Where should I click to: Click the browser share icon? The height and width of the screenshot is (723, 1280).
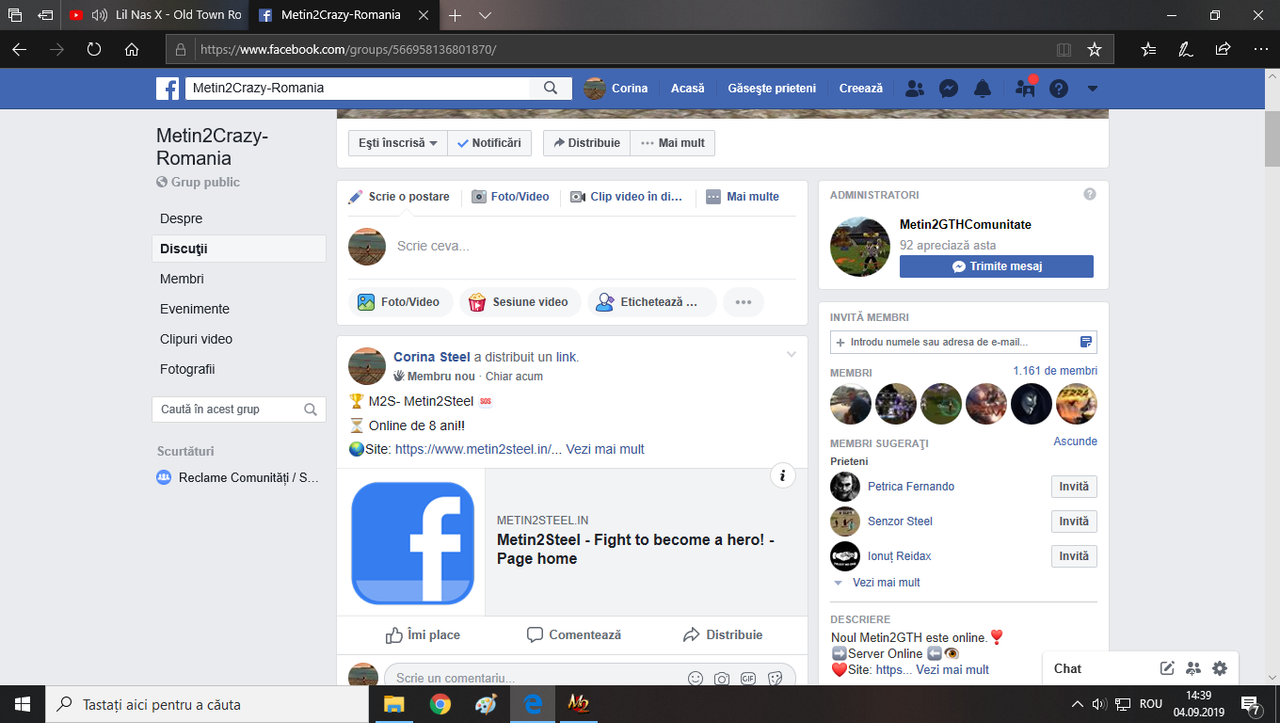point(1222,49)
